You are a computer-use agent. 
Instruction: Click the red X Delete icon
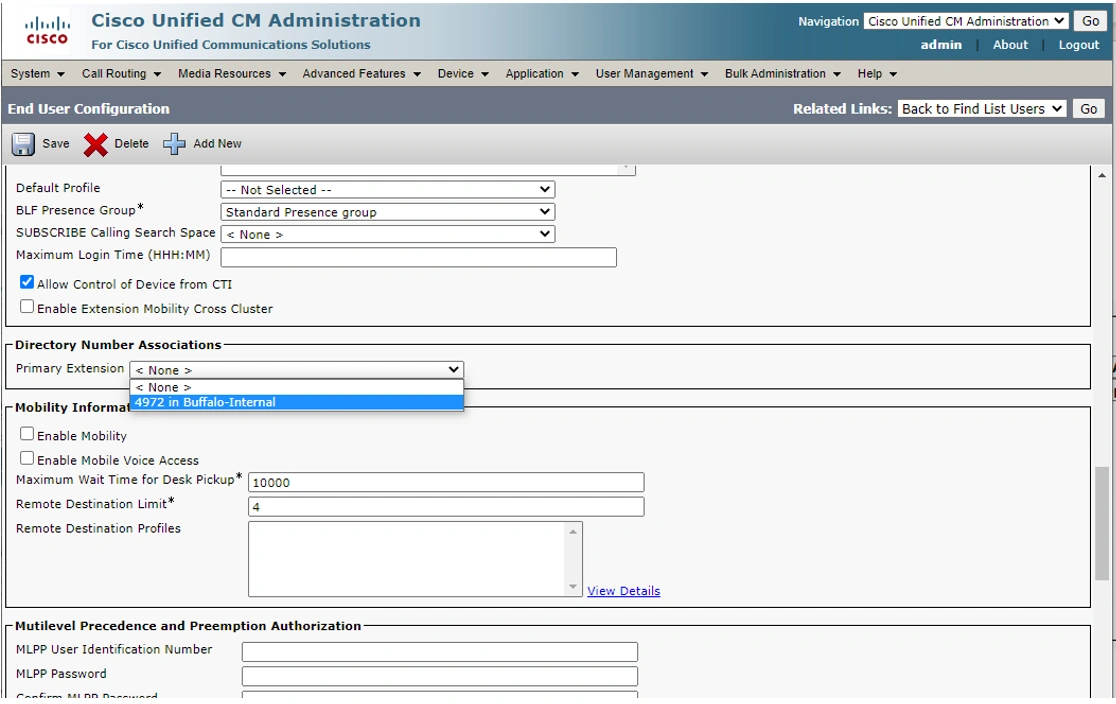(x=95, y=145)
